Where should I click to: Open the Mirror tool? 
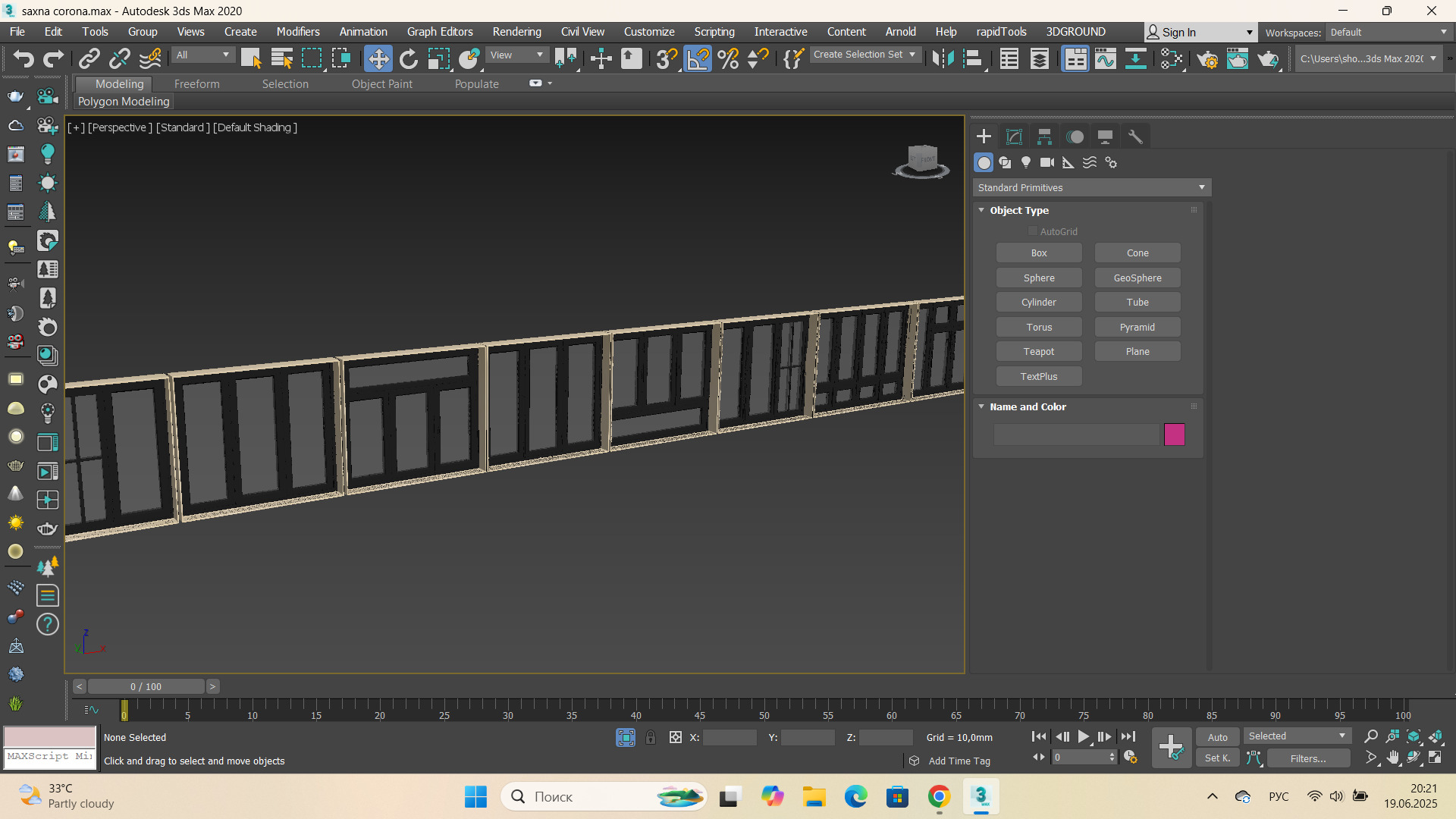point(943,58)
